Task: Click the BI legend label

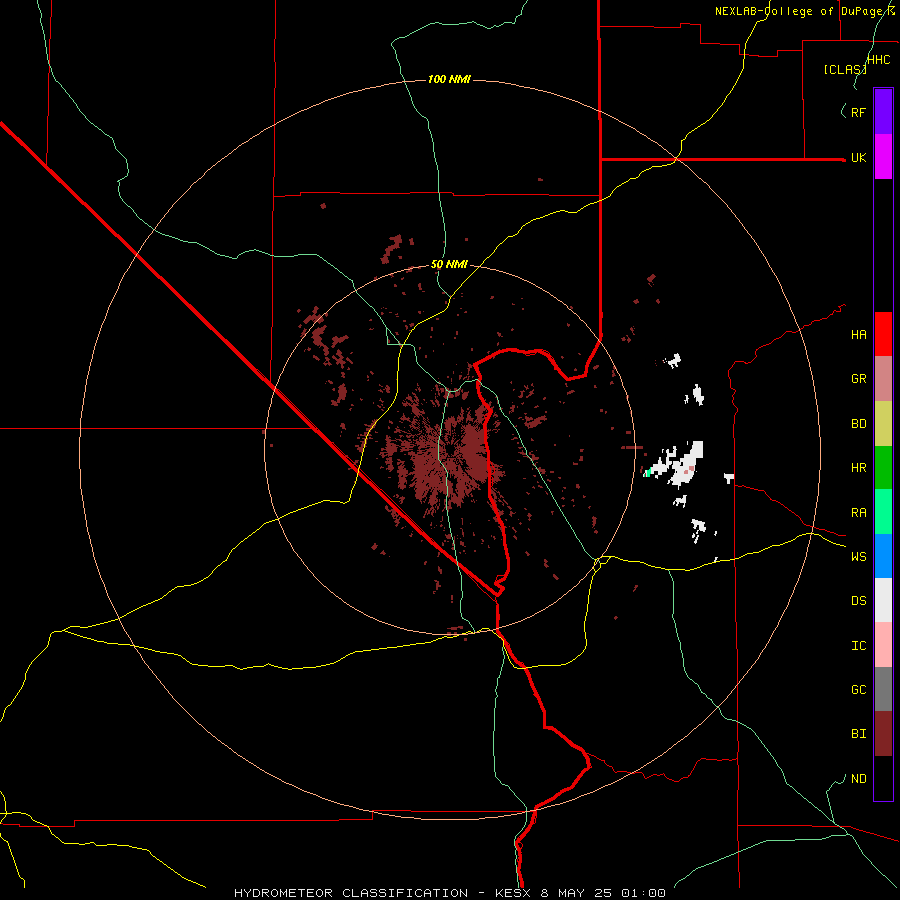Action: point(858,734)
